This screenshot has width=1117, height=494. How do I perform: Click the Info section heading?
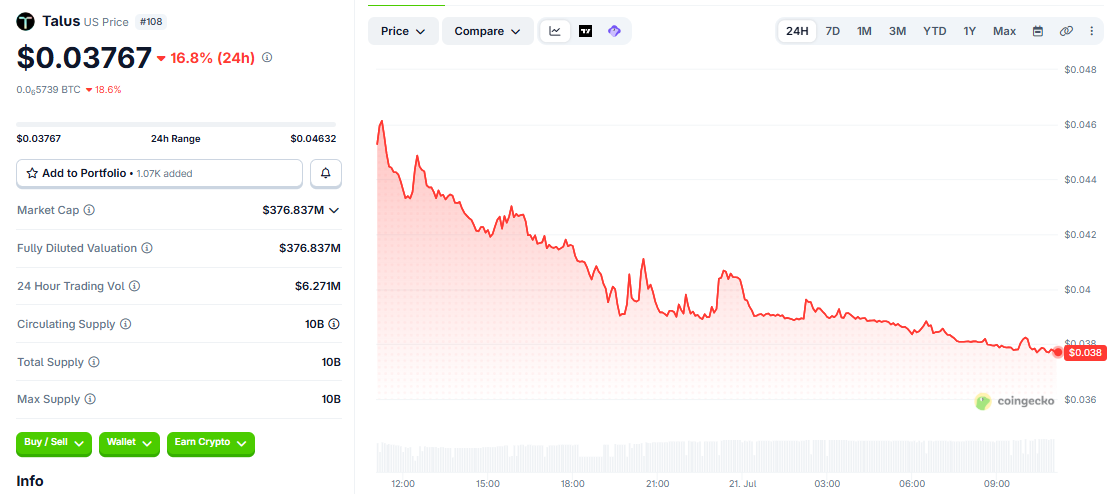pos(30,481)
